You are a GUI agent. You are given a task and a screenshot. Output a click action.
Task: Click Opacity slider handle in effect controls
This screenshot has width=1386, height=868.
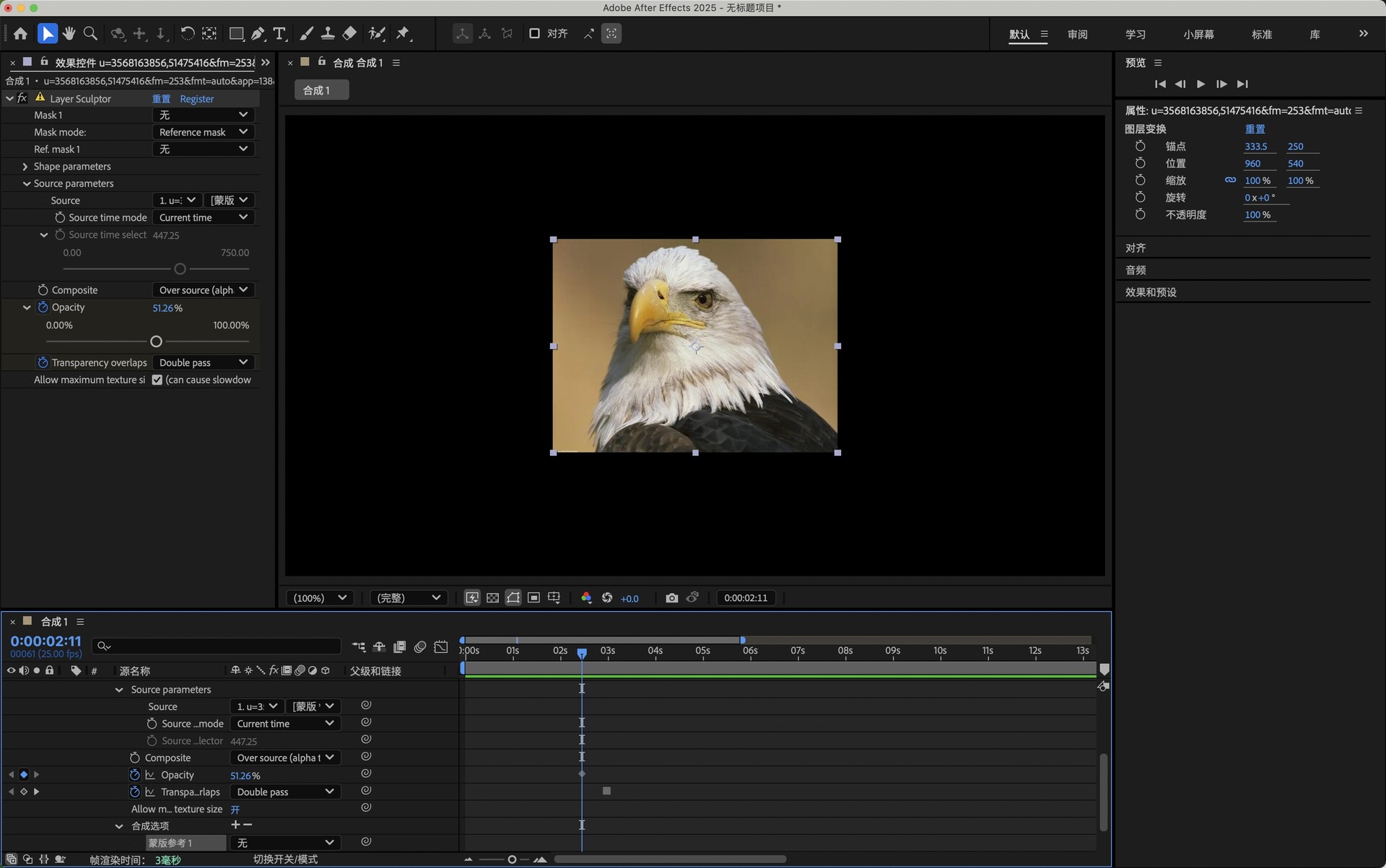point(156,342)
